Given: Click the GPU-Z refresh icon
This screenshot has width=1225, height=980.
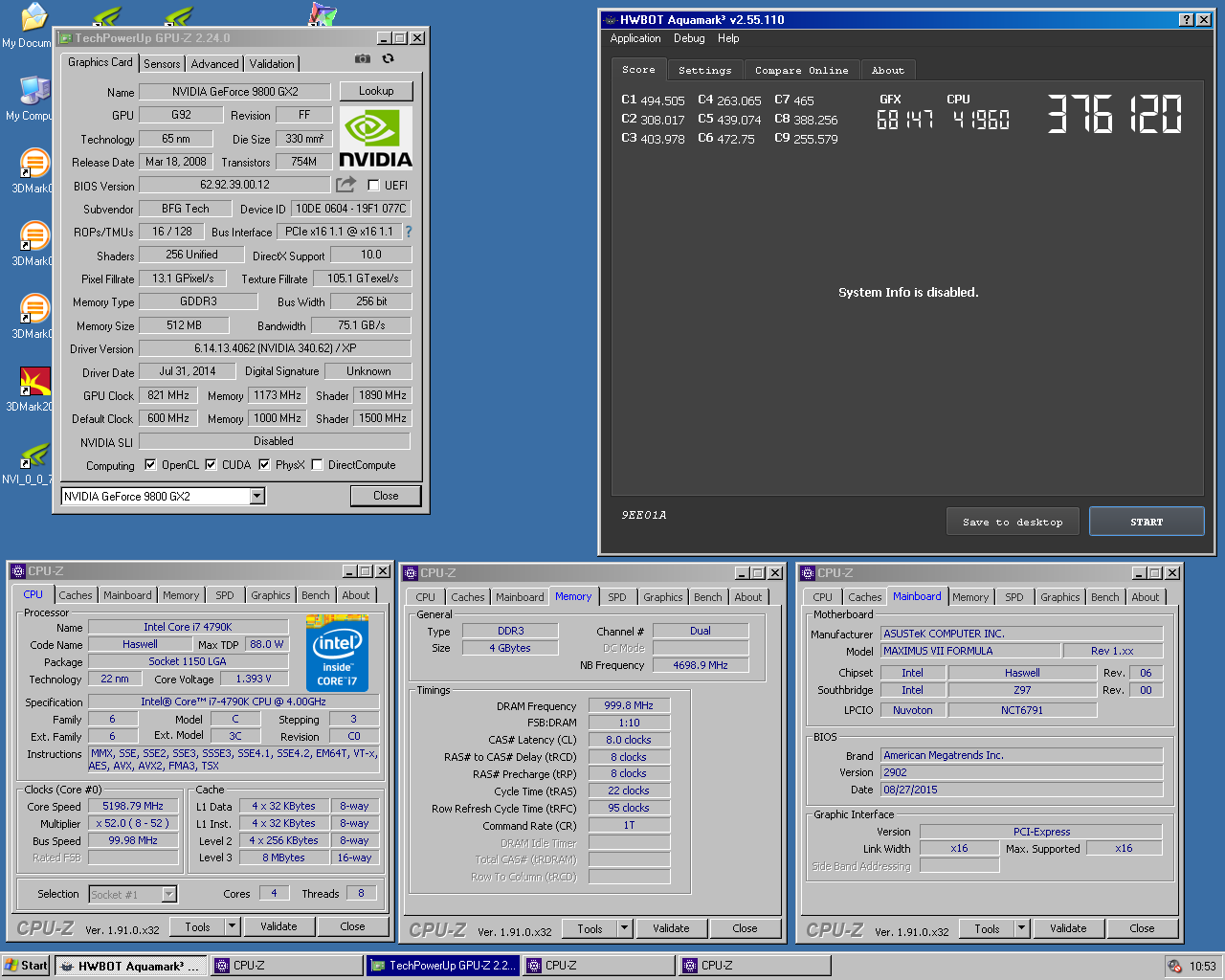Looking at the screenshot, I should [x=388, y=58].
